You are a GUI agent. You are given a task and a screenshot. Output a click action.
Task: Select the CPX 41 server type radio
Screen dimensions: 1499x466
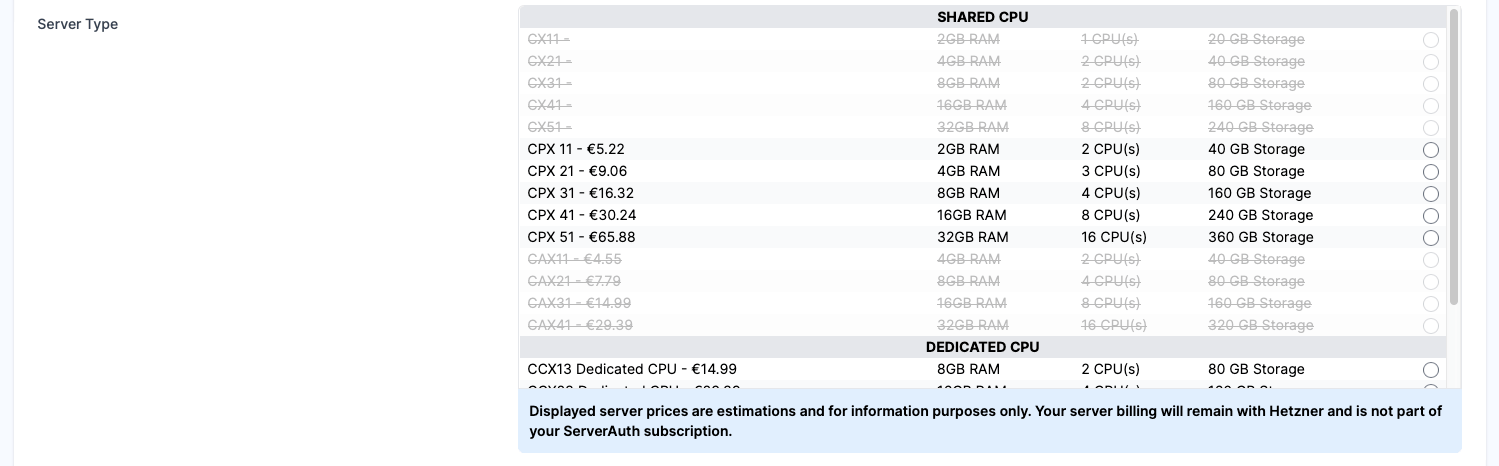1430,216
